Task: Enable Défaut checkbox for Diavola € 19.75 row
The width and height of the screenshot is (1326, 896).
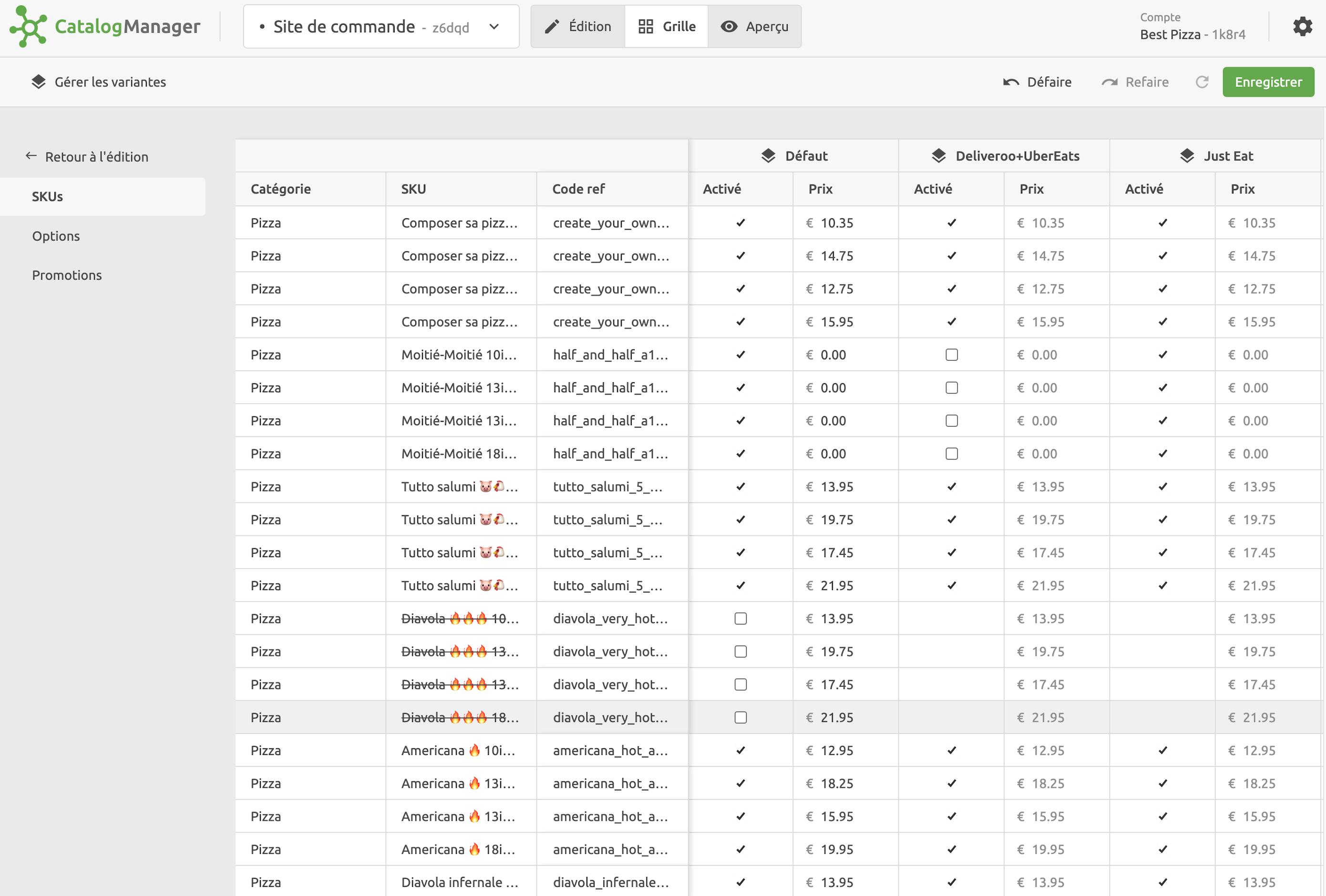Action: pos(740,652)
